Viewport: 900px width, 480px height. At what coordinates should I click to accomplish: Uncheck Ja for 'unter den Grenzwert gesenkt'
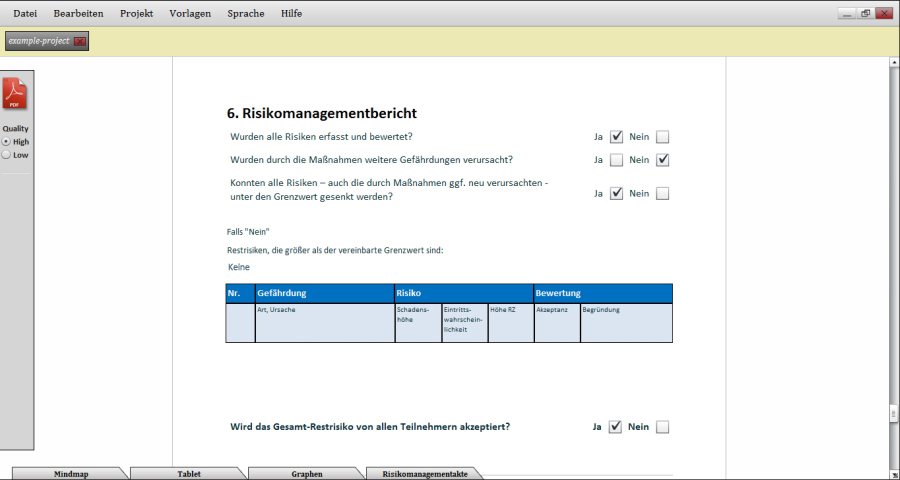pyautogui.click(x=616, y=193)
